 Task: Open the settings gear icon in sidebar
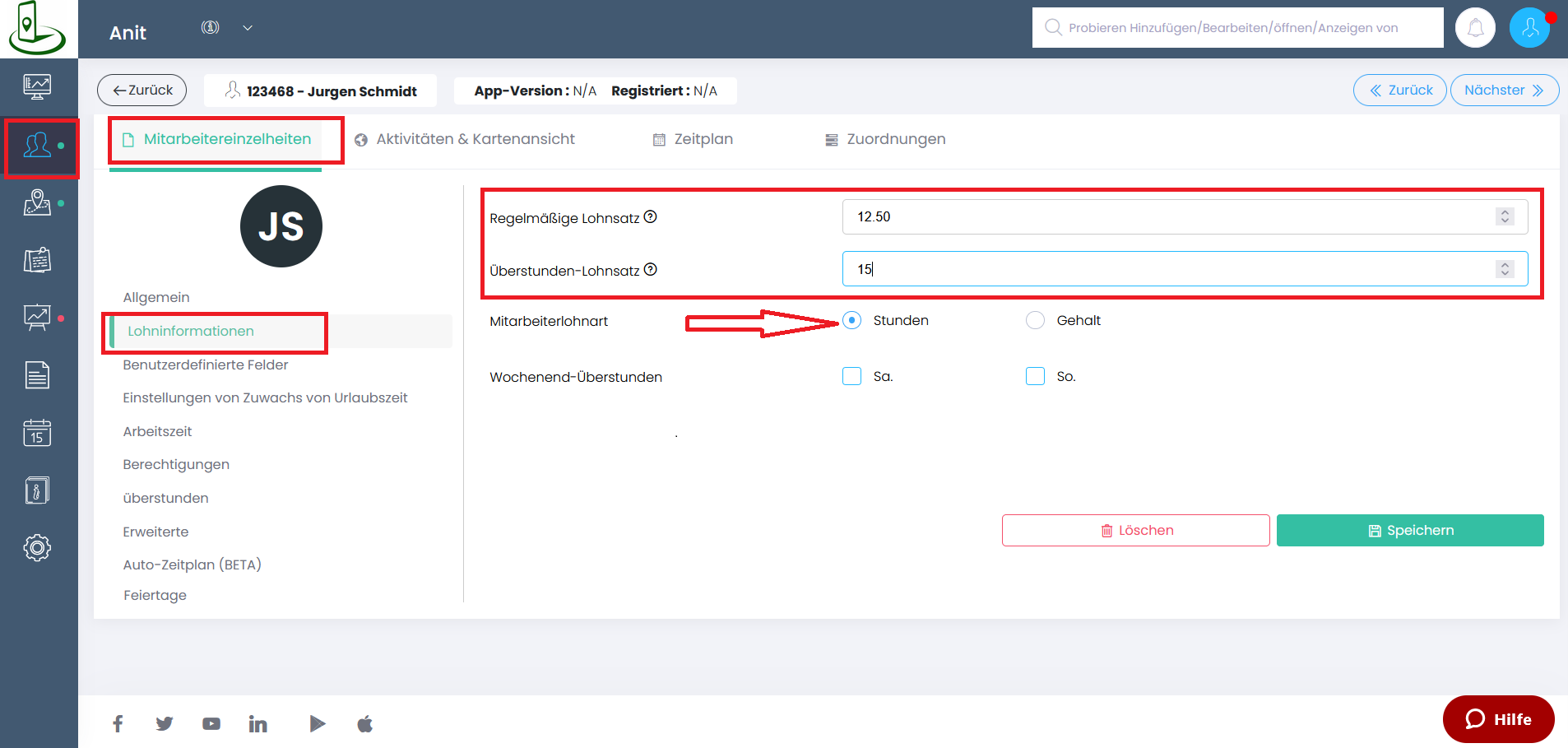(37, 547)
